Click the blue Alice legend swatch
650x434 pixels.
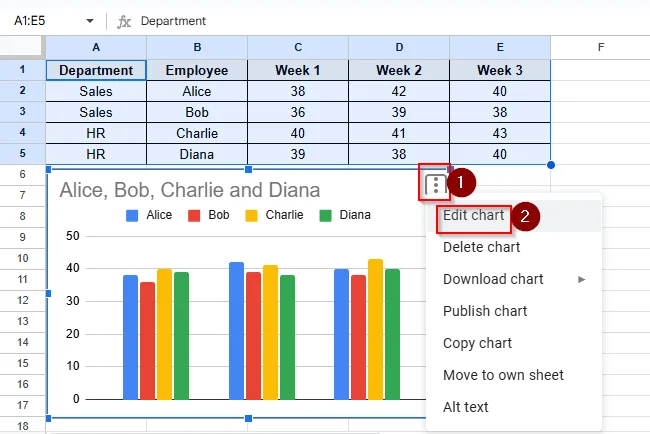click(x=132, y=216)
